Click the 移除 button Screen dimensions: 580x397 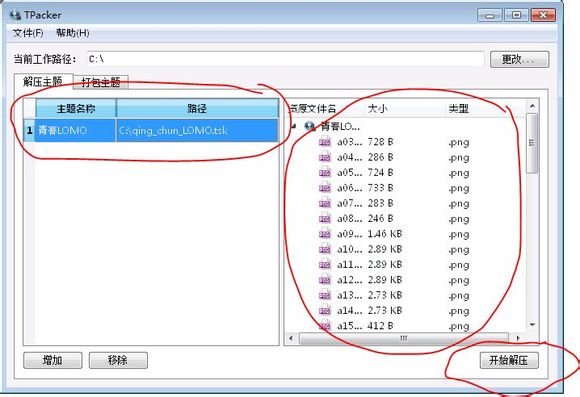[x=118, y=360]
